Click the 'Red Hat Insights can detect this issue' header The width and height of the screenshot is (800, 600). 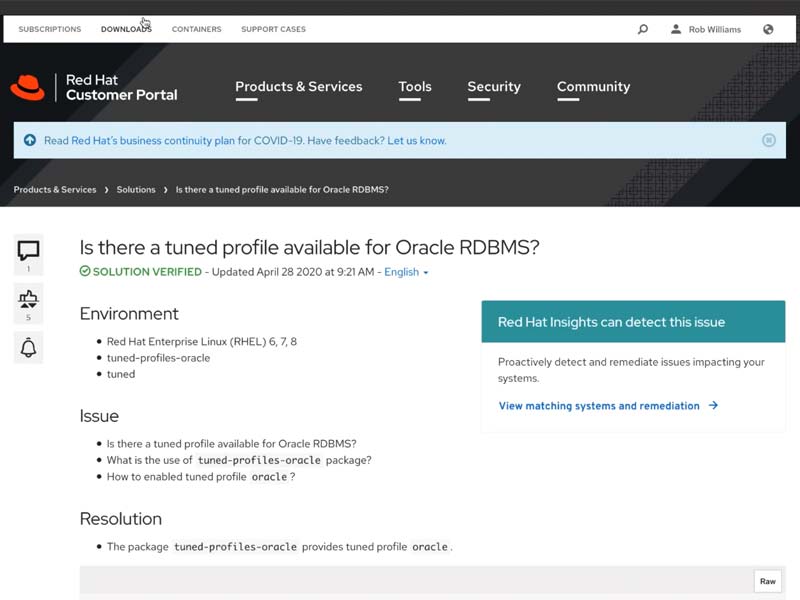(633, 321)
